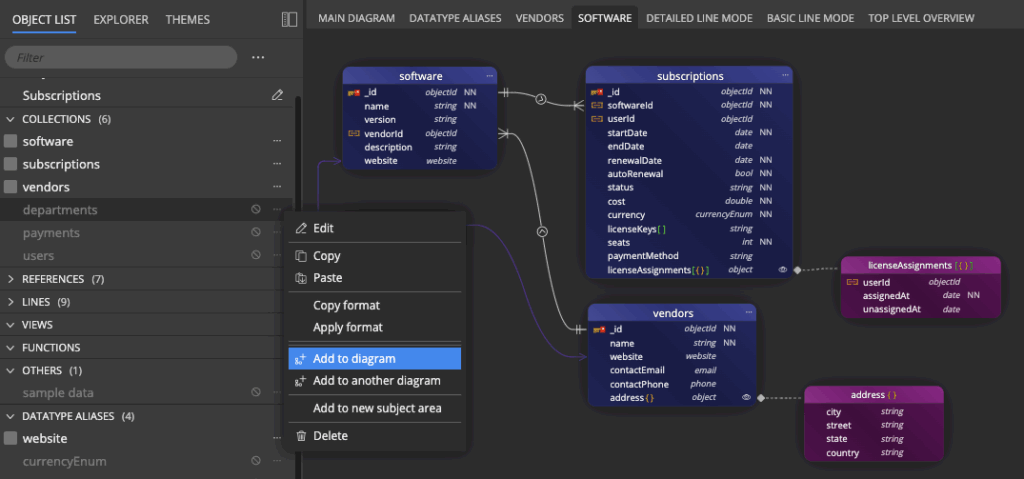The width and height of the screenshot is (1024, 479).
Task: Toggle eye icon on vendors address field
Action: pos(746,398)
